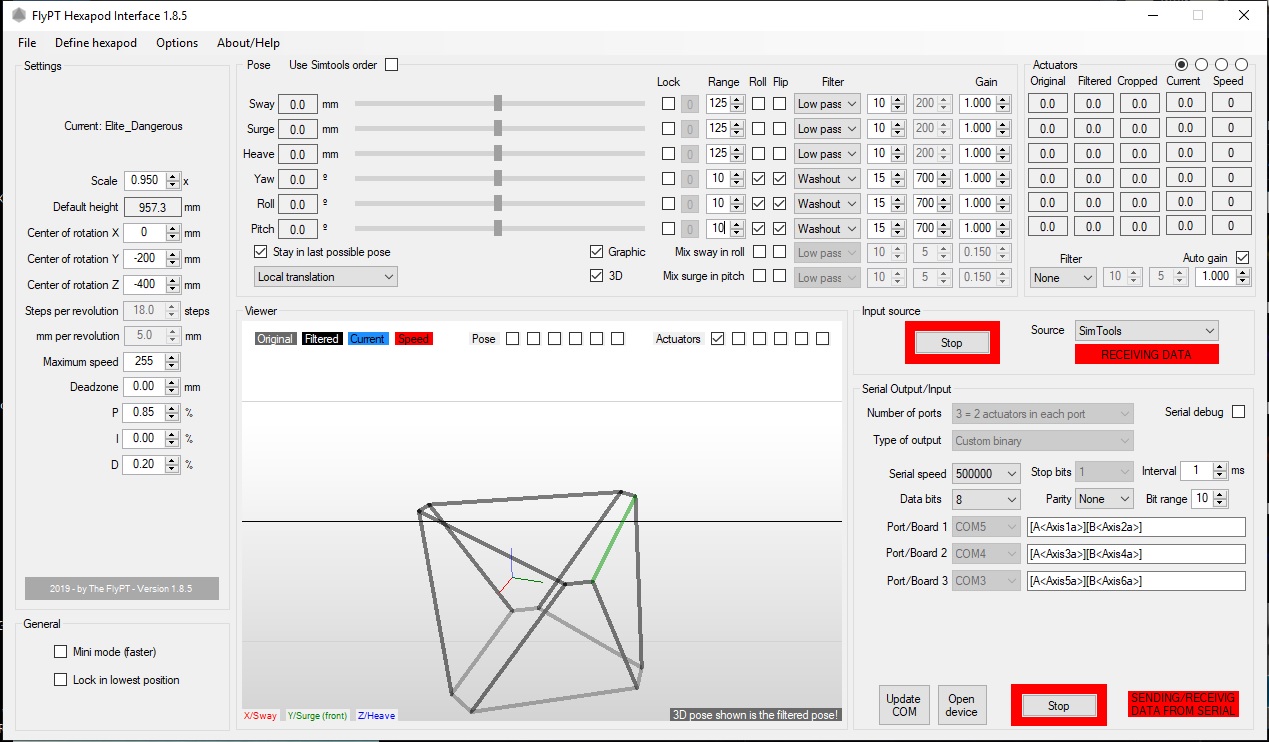Enable Mix sway in roll checkbox
The image size is (1269, 742).
tap(759, 252)
